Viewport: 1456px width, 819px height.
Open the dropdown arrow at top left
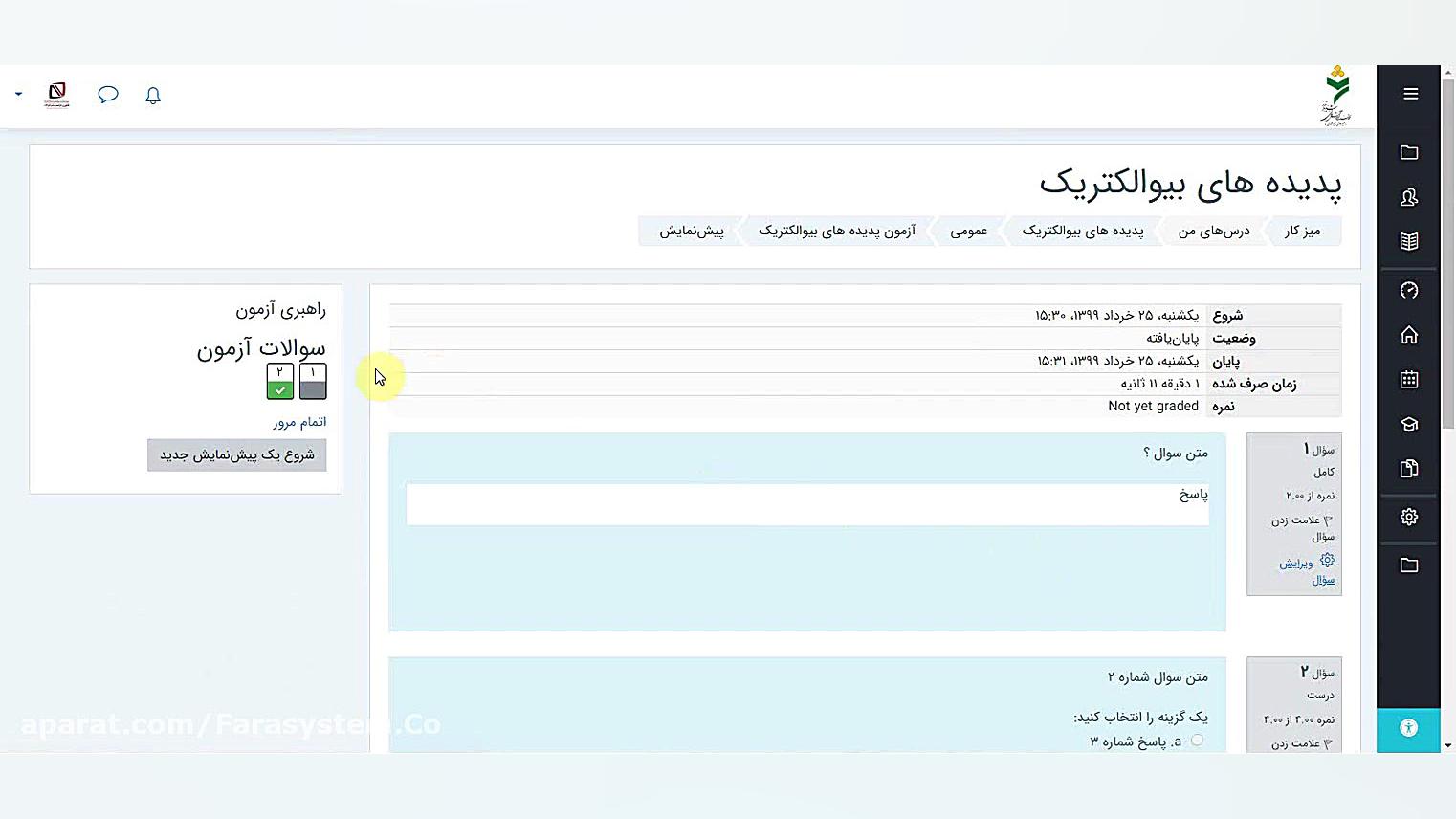point(17,94)
